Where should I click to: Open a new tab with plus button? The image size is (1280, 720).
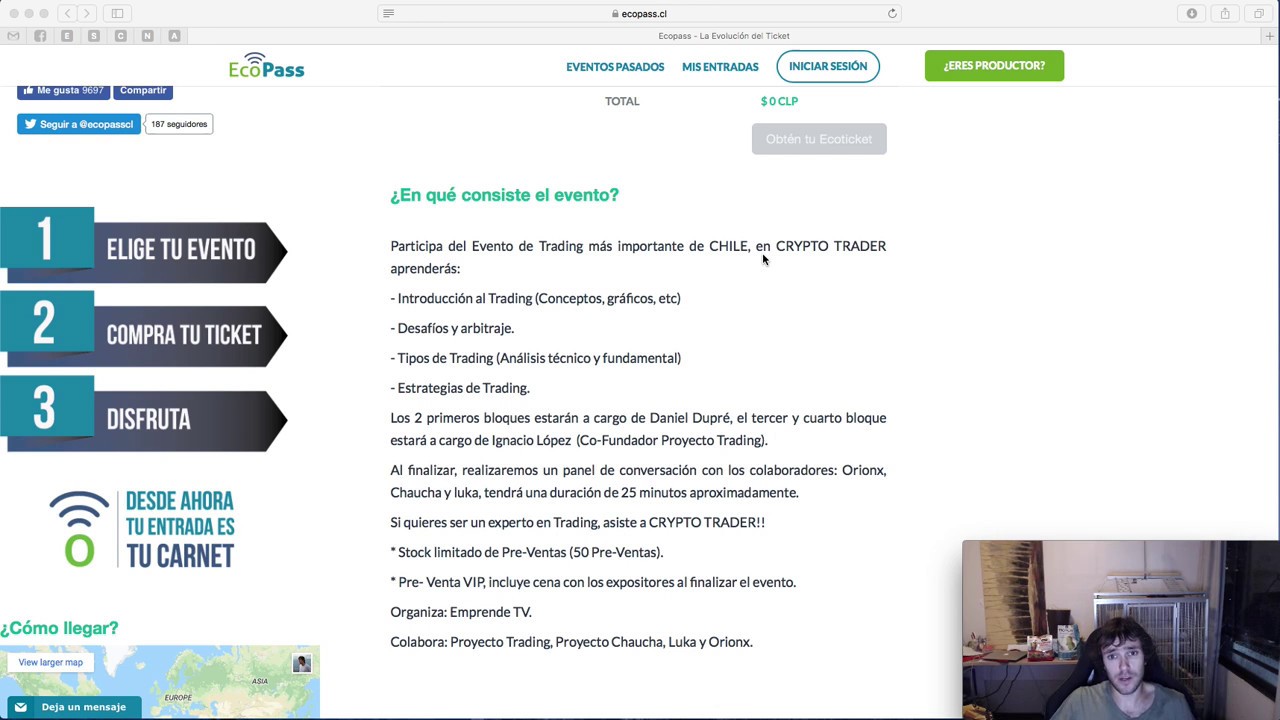click(x=1270, y=36)
